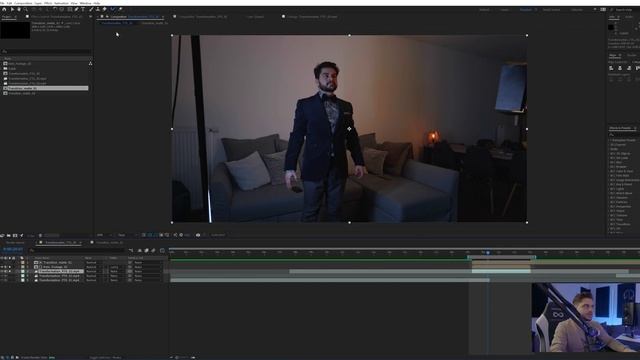Click the timeline composition mini-flowchart icon
This screenshot has width=640, height=360.
131,250
